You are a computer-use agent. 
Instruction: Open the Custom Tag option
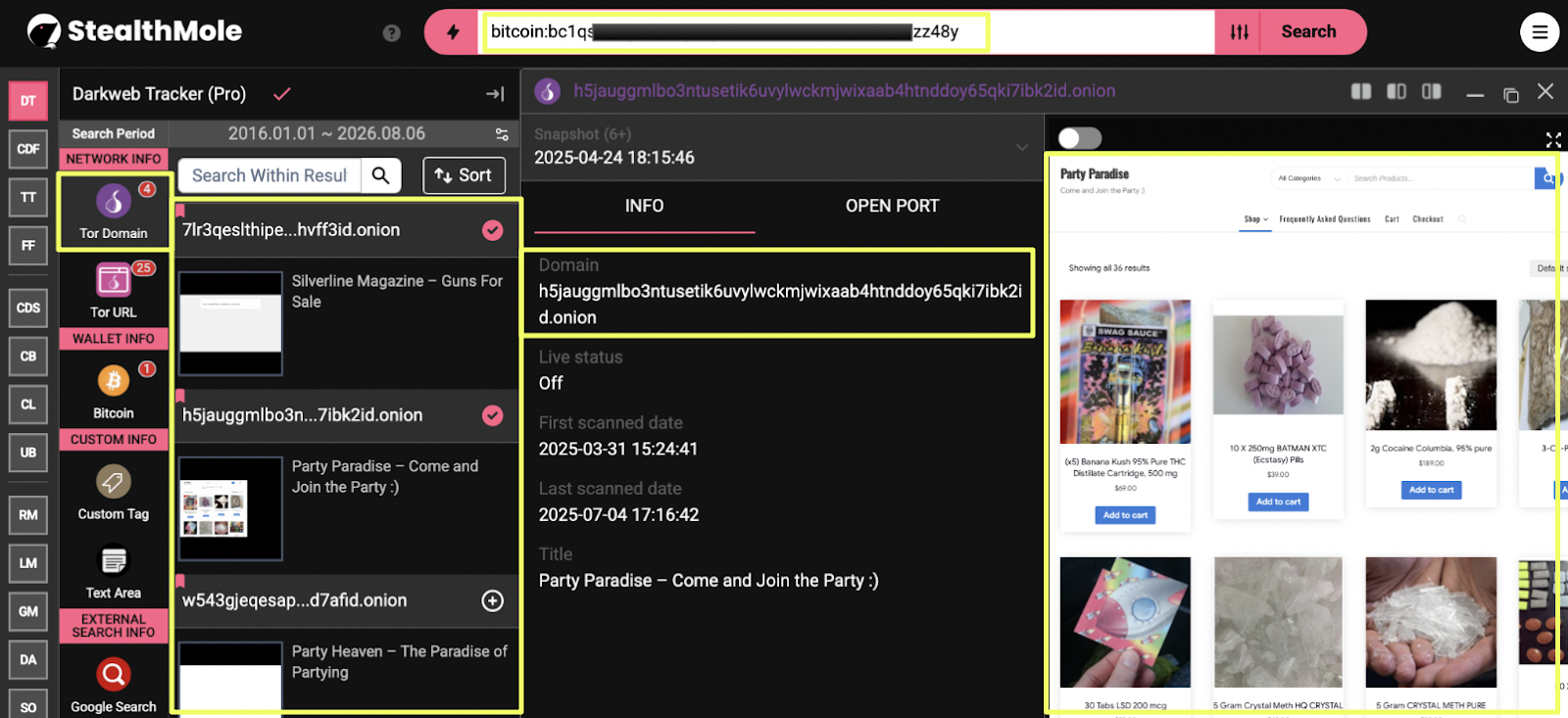(114, 493)
